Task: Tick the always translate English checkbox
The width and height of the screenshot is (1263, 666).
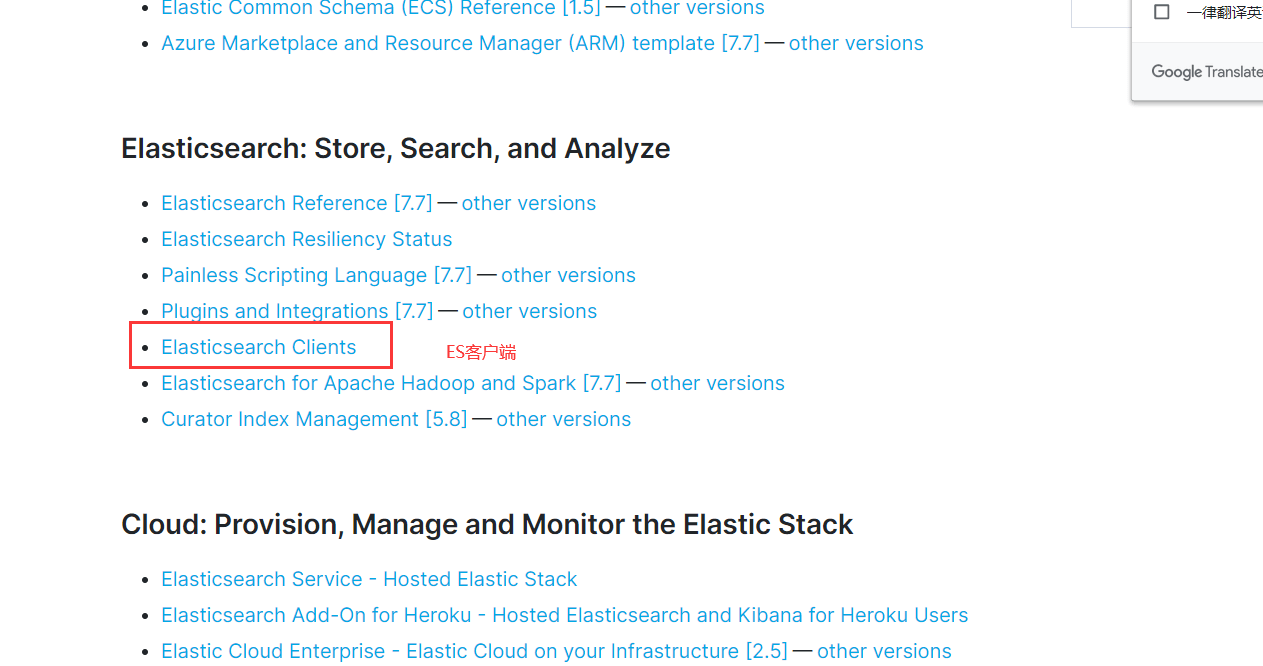Action: click(1162, 12)
